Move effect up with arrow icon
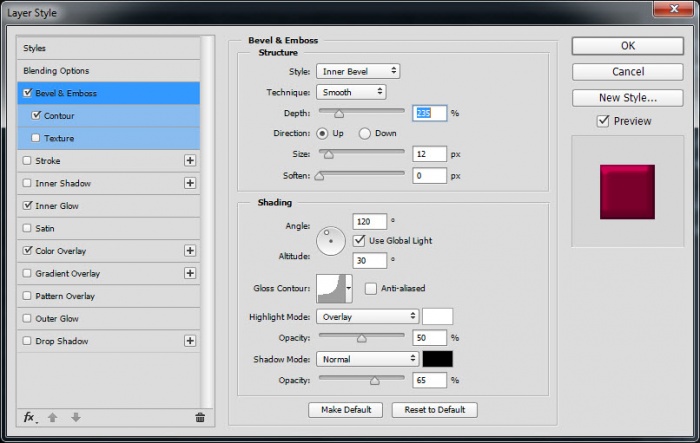700x443 pixels. (x=53, y=417)
